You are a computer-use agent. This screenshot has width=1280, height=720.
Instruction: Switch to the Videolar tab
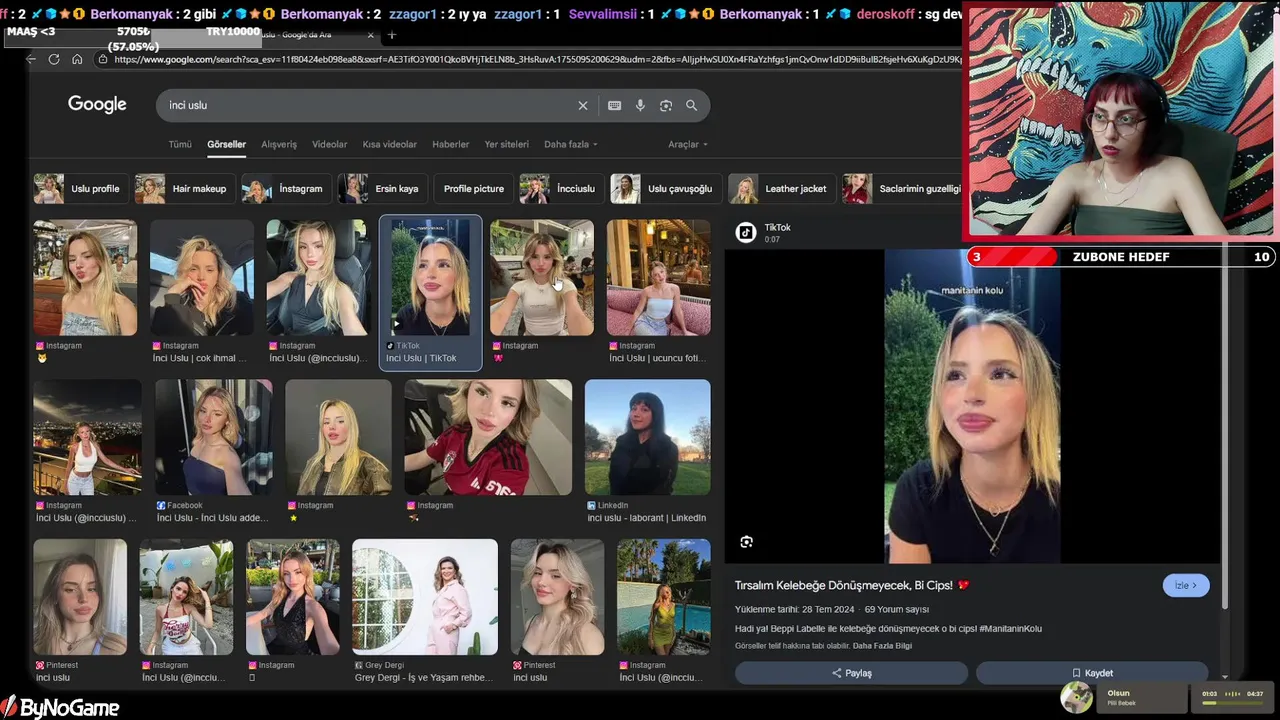tap(329, 144)
